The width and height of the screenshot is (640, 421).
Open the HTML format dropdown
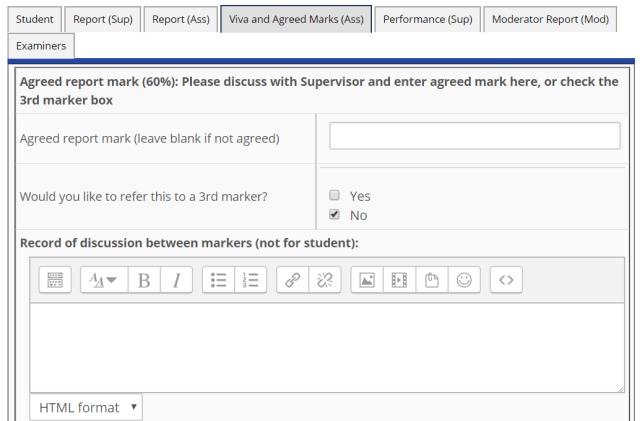pyautogui.click(x=86, y=407)
